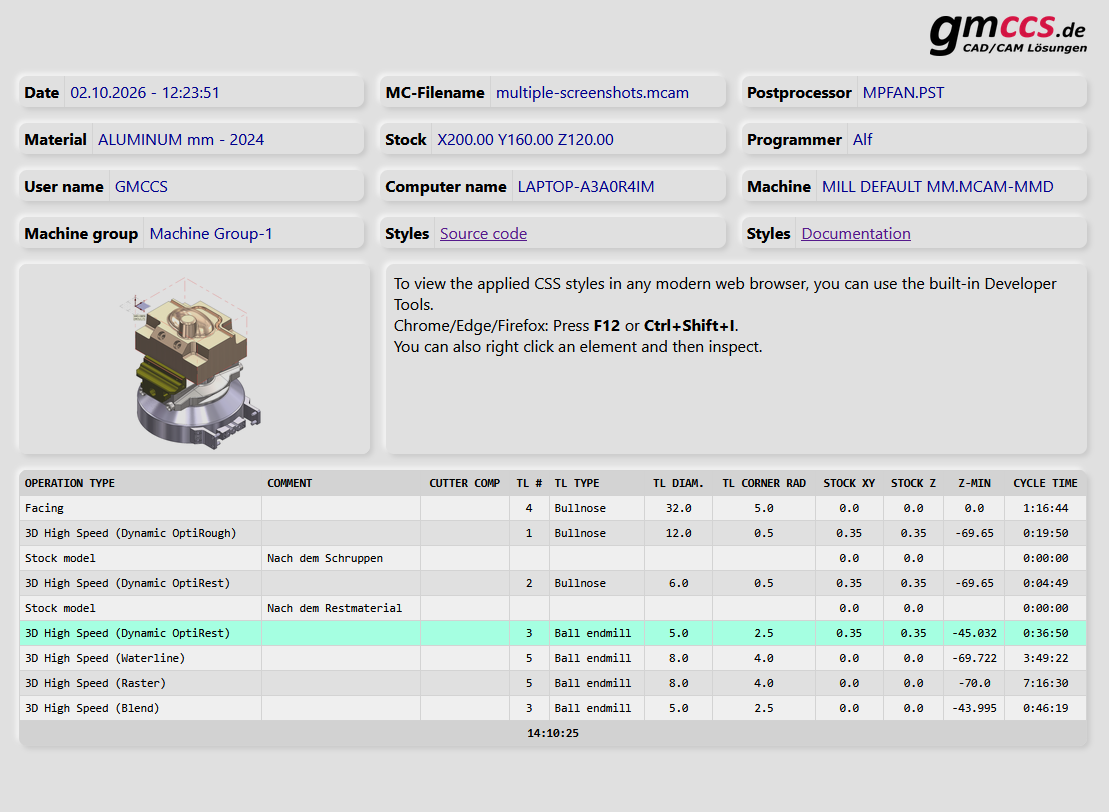Screen dimensions: 1109x812
Task: Select the highlighted Dynamic OptiRest operation
Action: pyautogui.click(x=552, y=633)
